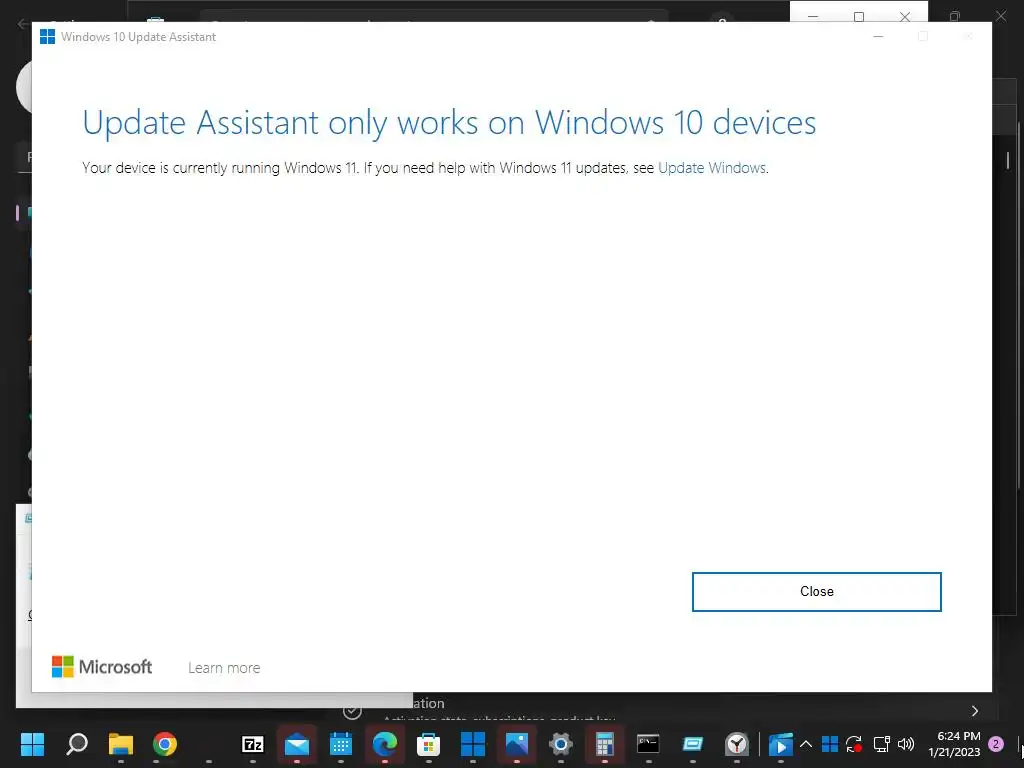Open the clock showing 6:24 PM
The width and height of the screenshot is (1024, 768).
954,744
